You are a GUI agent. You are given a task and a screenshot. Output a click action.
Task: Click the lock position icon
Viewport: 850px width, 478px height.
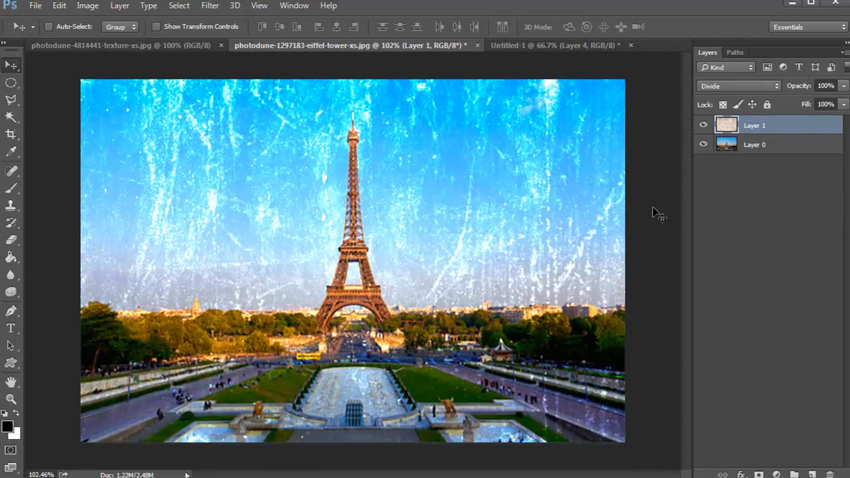point(752,104)
